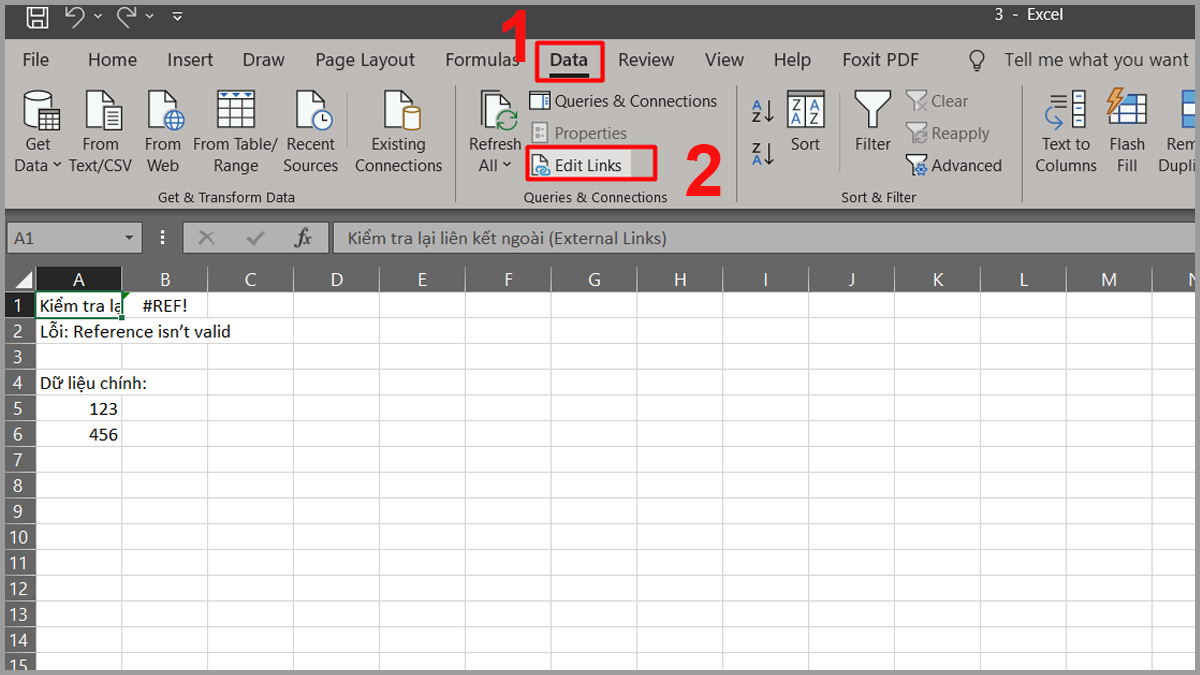Select cell A1 Kiểm tra lại text
This screenshot has height=675, width=1200.
click(x=79, y=305)
